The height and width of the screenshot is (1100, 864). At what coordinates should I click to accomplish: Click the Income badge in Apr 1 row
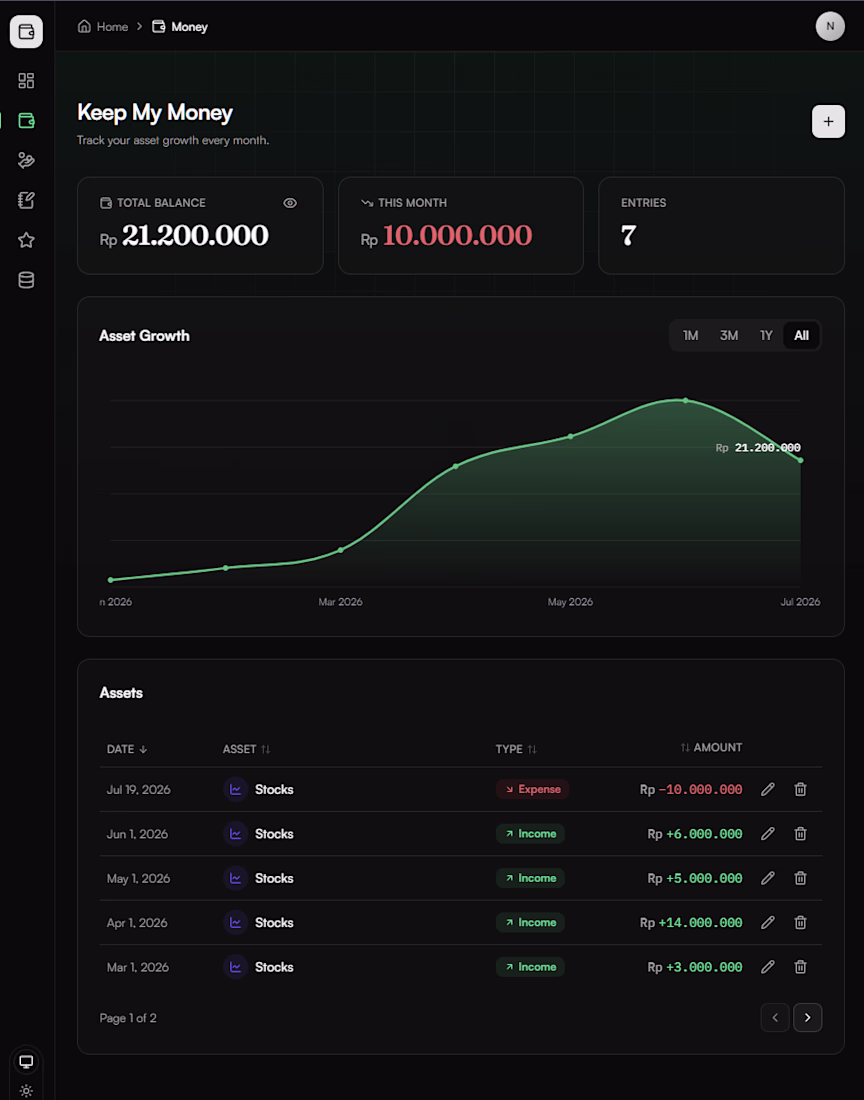point(530,923)
